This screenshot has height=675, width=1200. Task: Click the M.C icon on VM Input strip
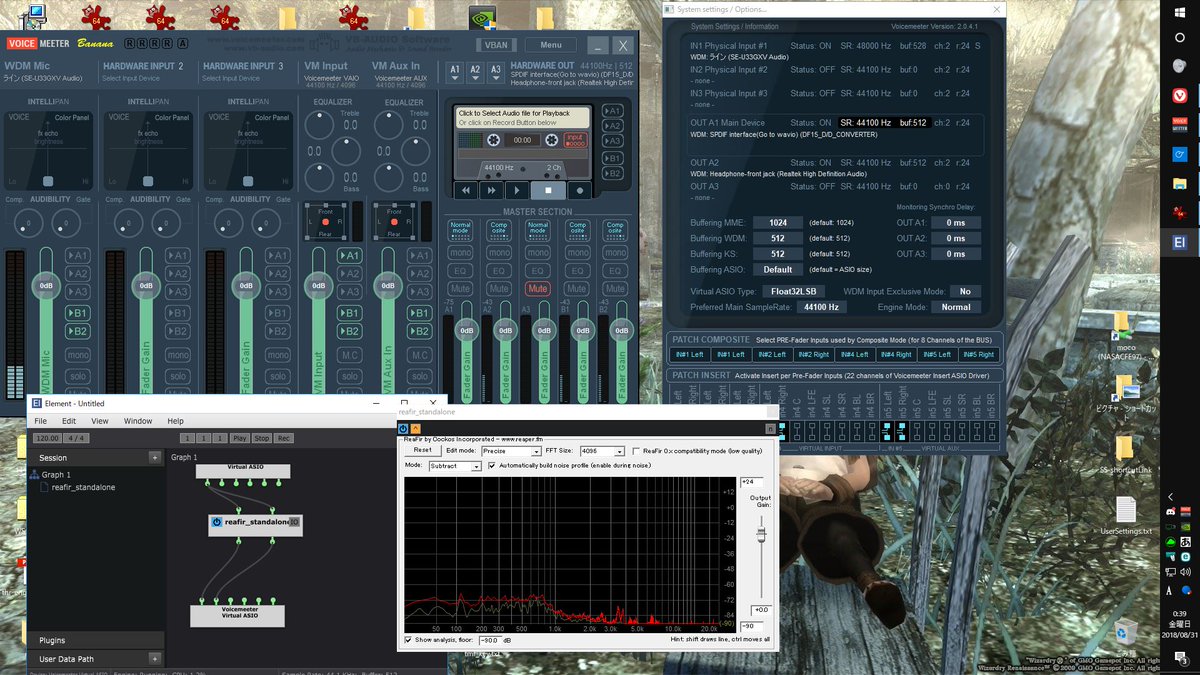click(349, 353)
